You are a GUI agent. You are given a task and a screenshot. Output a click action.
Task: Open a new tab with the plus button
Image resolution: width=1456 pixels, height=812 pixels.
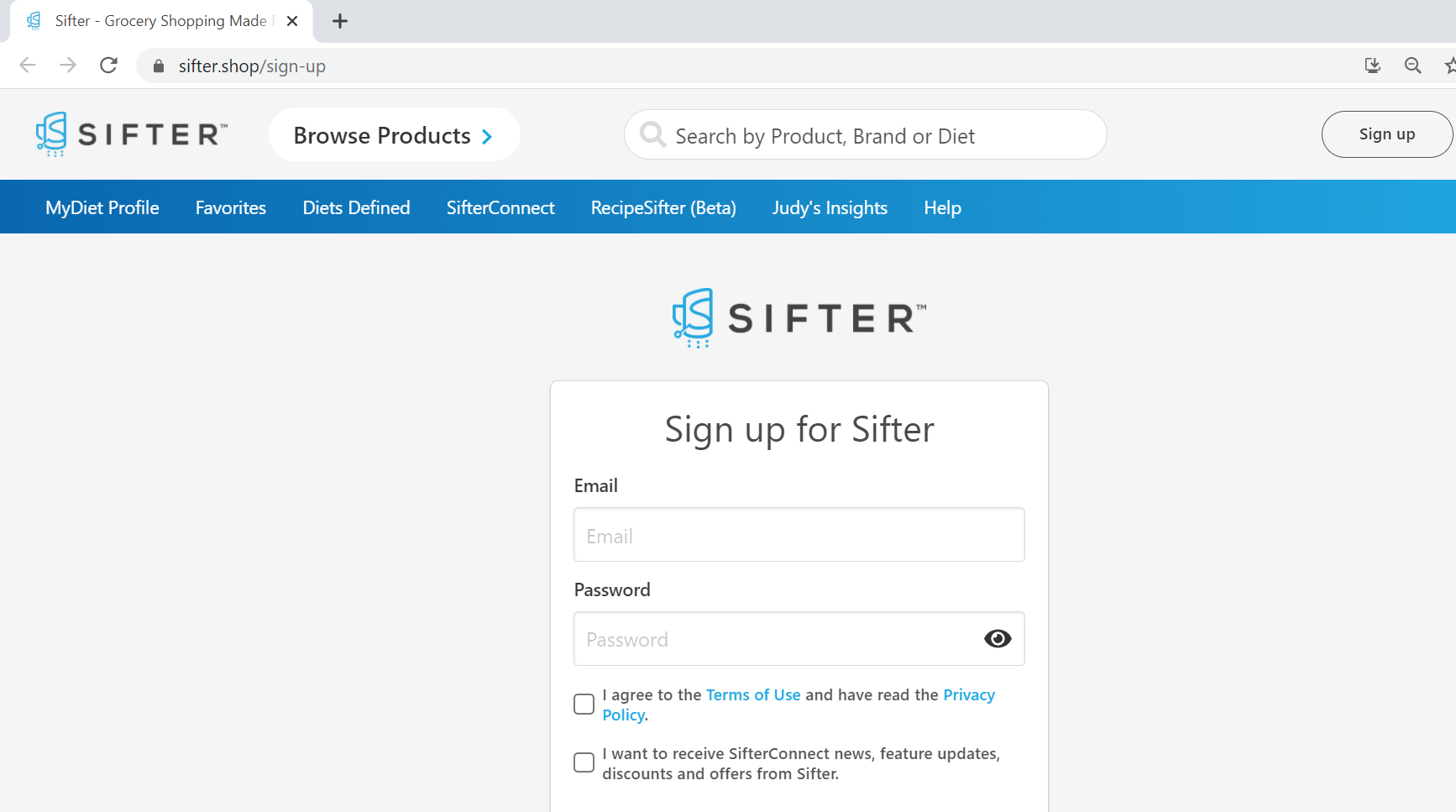coord(340,21)
